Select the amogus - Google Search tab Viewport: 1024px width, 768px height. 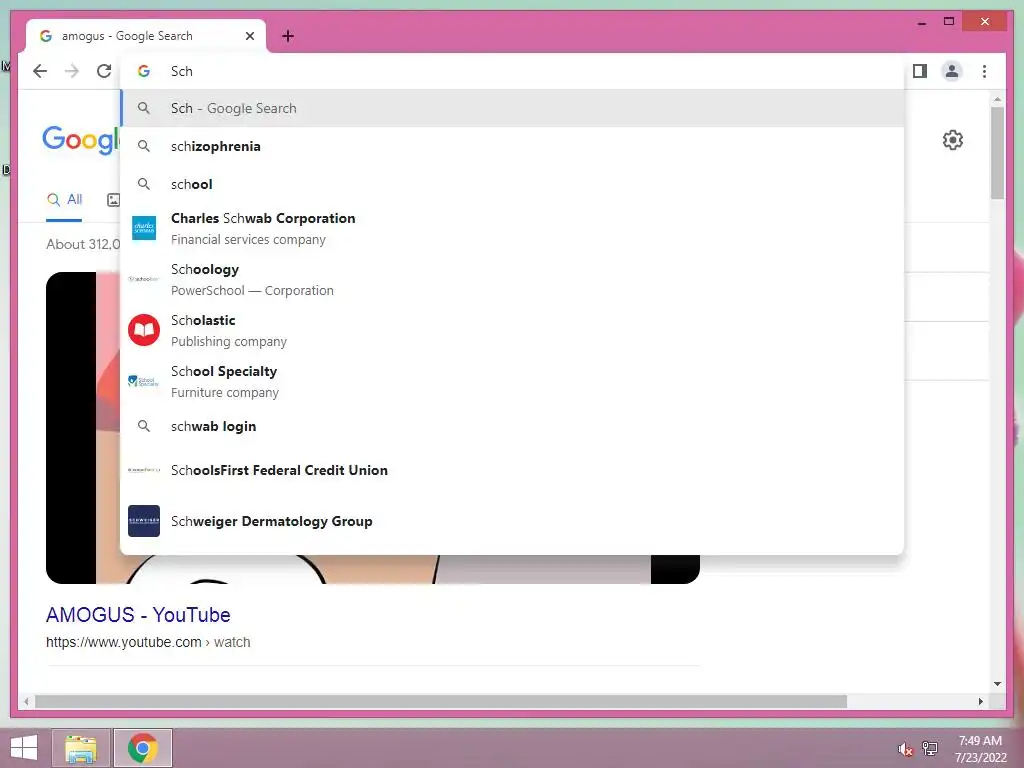(x=146, y=36)
